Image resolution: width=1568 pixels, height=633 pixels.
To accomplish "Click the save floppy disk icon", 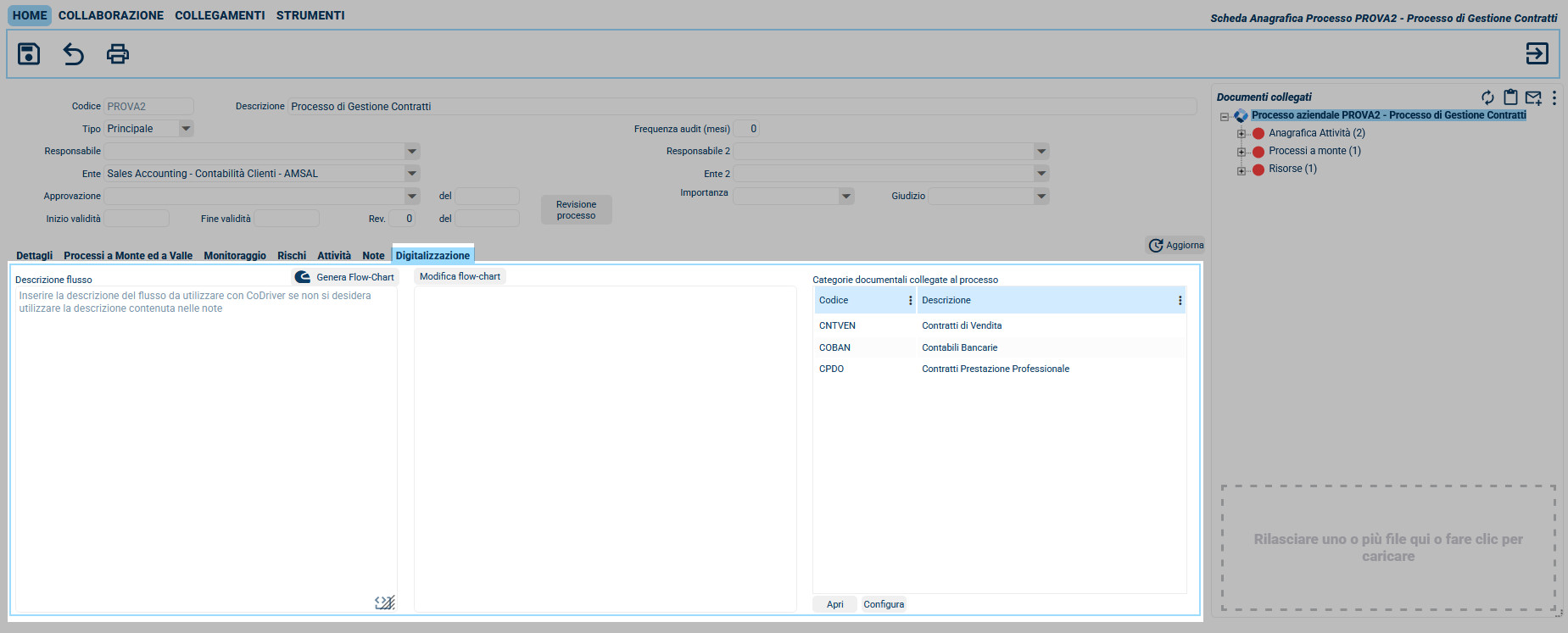I will point(29,54).
